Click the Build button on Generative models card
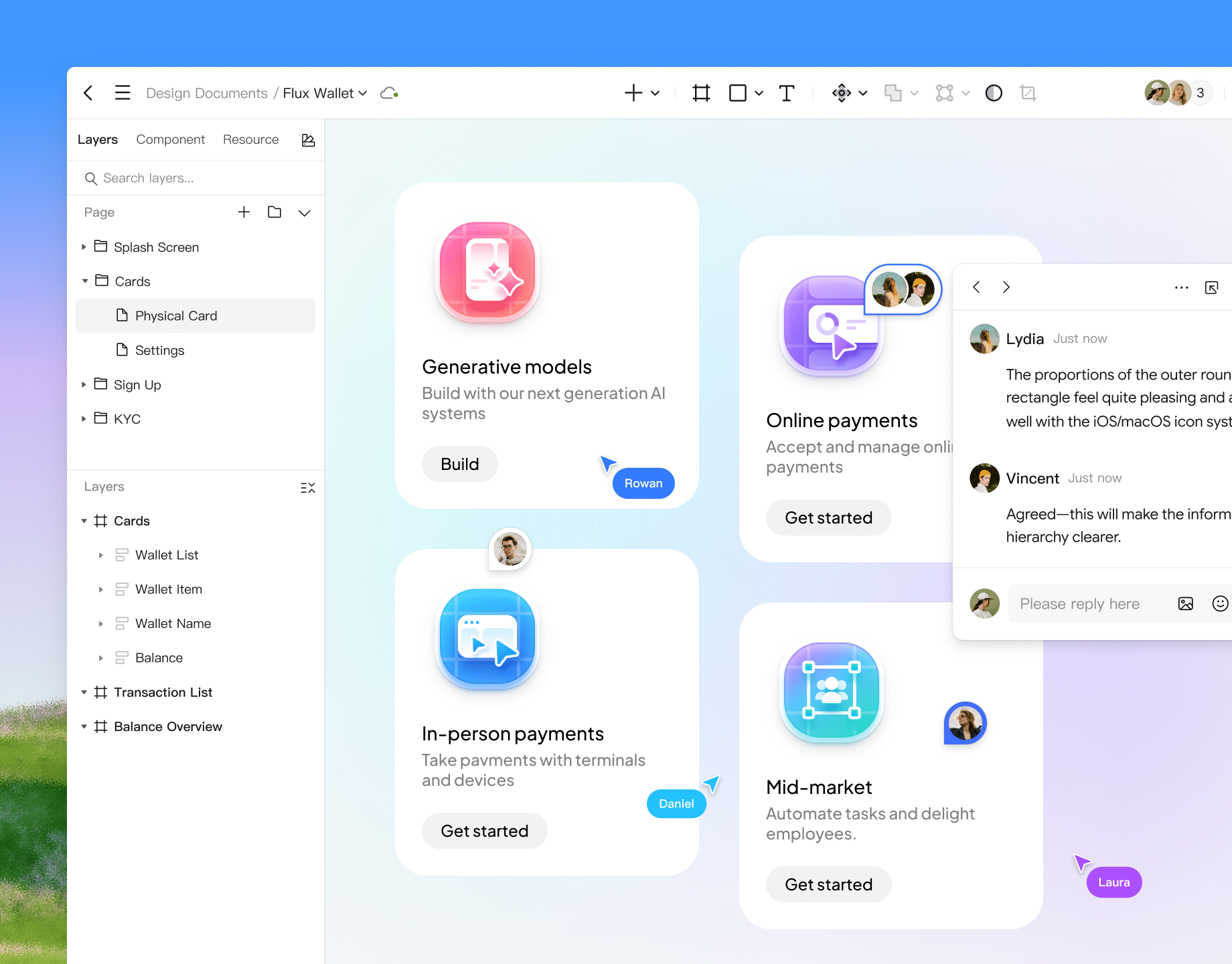 (459, 464)
